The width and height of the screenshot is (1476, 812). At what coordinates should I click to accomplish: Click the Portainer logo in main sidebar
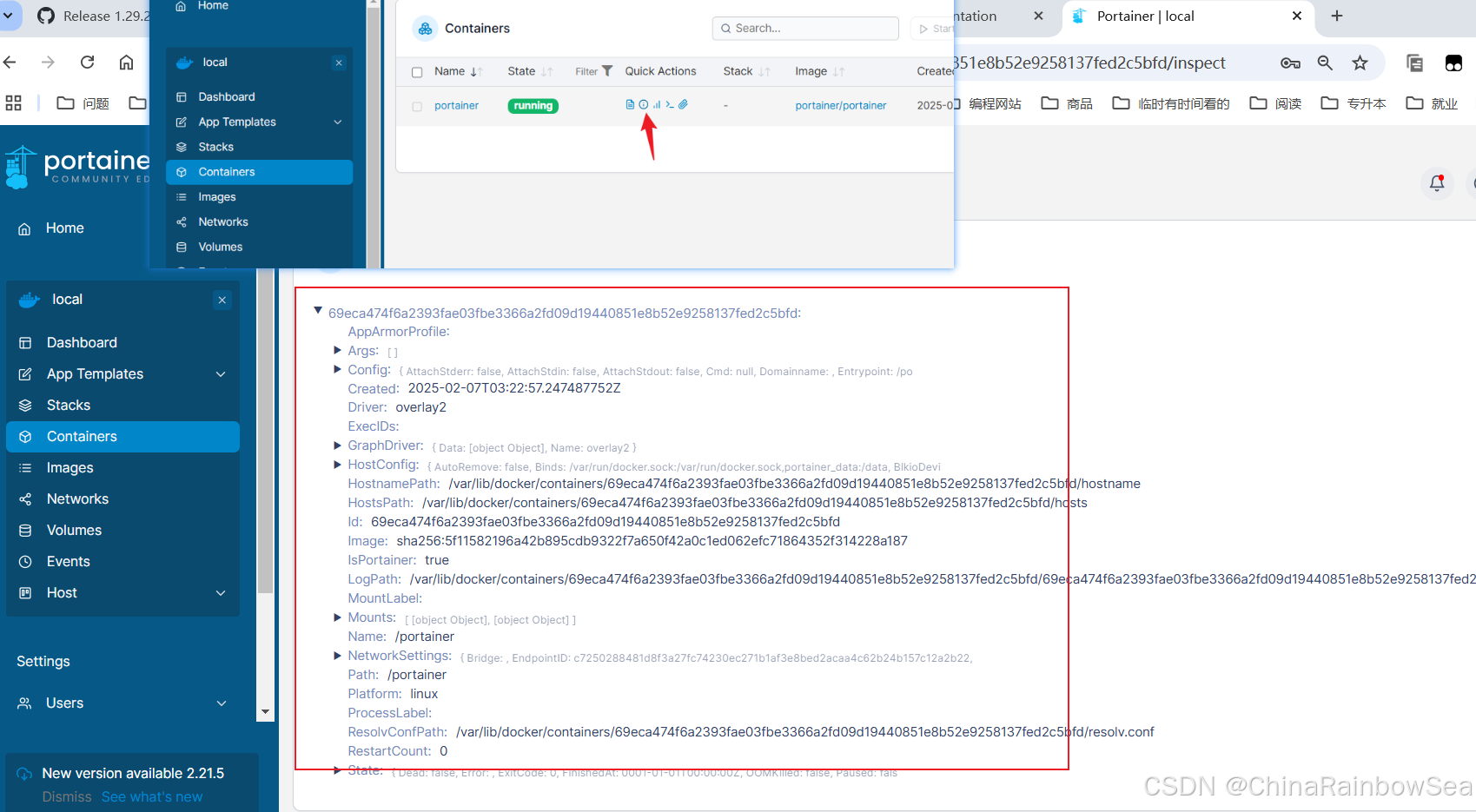click(x=78, y=167)
